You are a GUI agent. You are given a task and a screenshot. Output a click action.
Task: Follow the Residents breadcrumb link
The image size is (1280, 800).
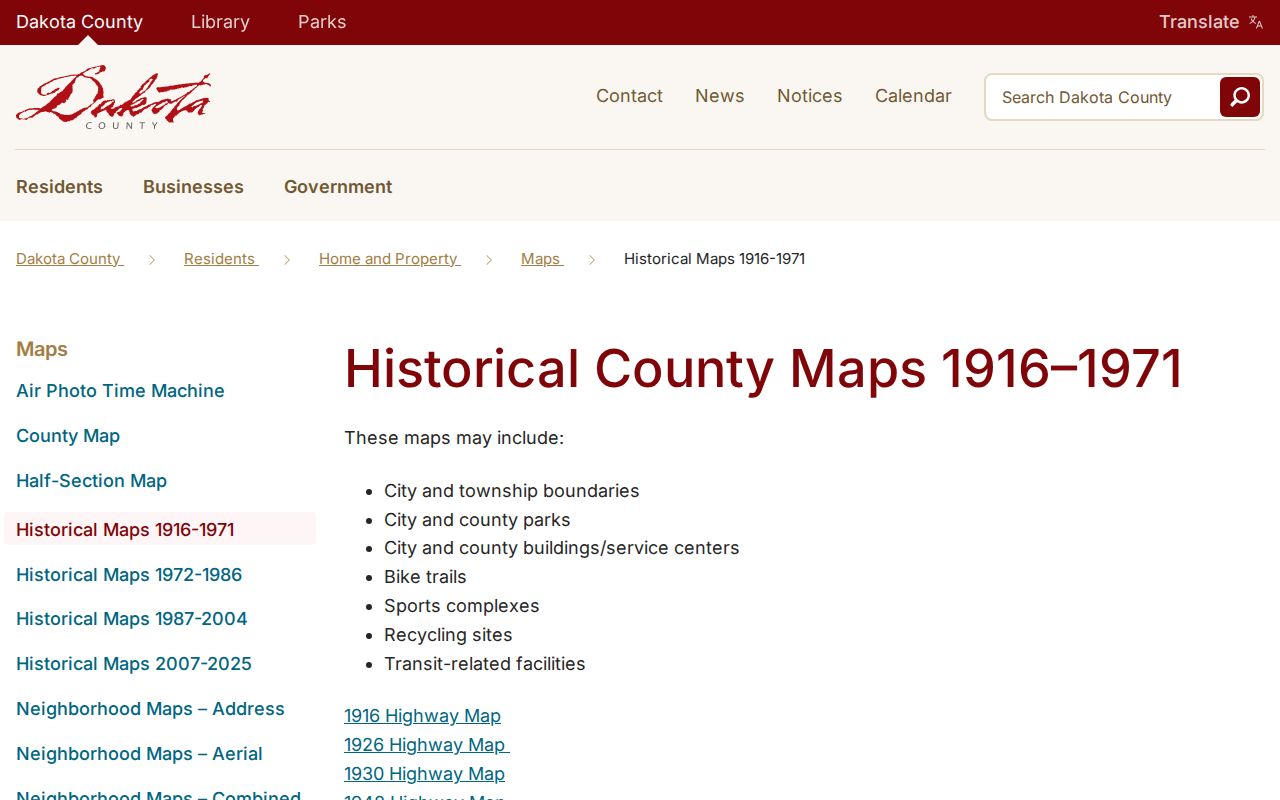pos(220,259)
